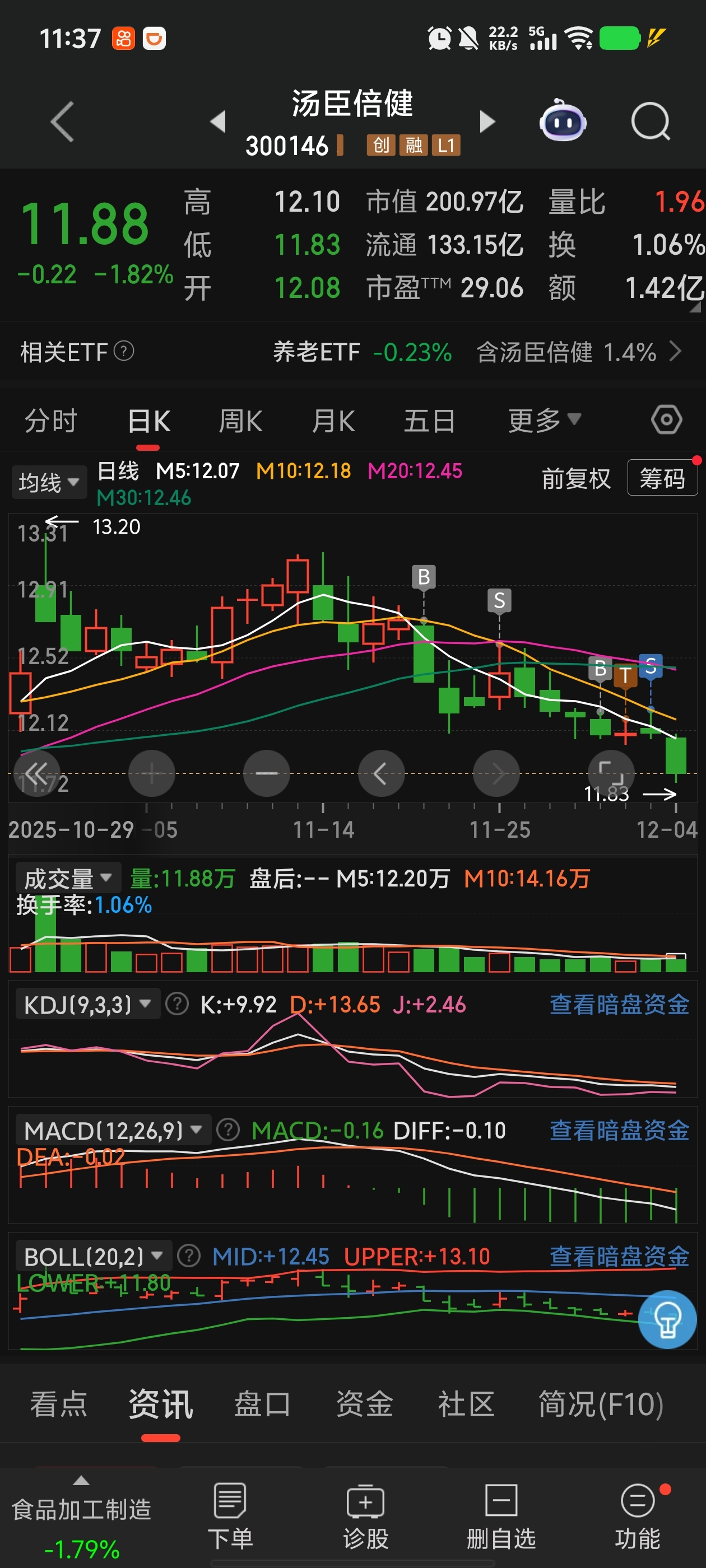This screenshot has height=1568, width=706.
Task: Toggle 前复权 price adjustment
Action: point(575,478)
